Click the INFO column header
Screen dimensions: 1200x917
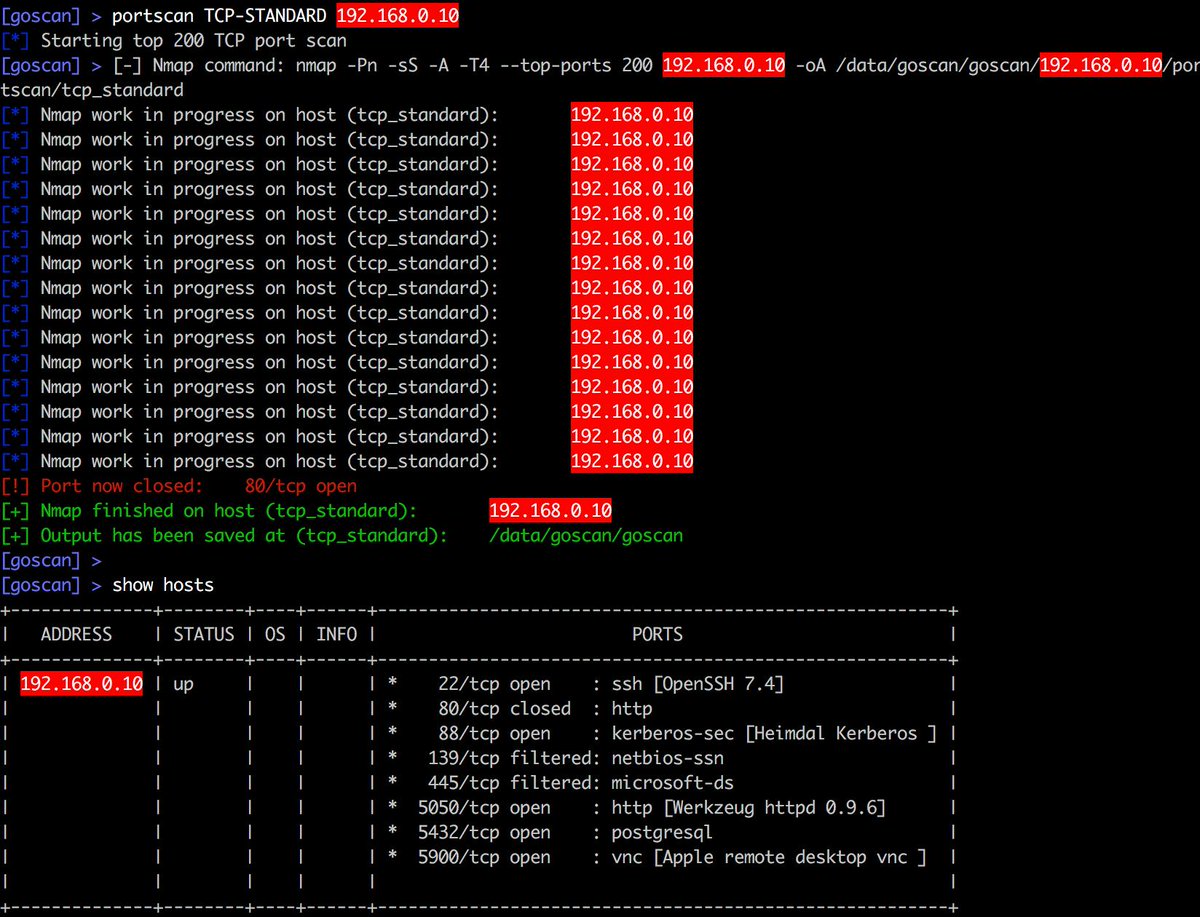tap(336, 634)
